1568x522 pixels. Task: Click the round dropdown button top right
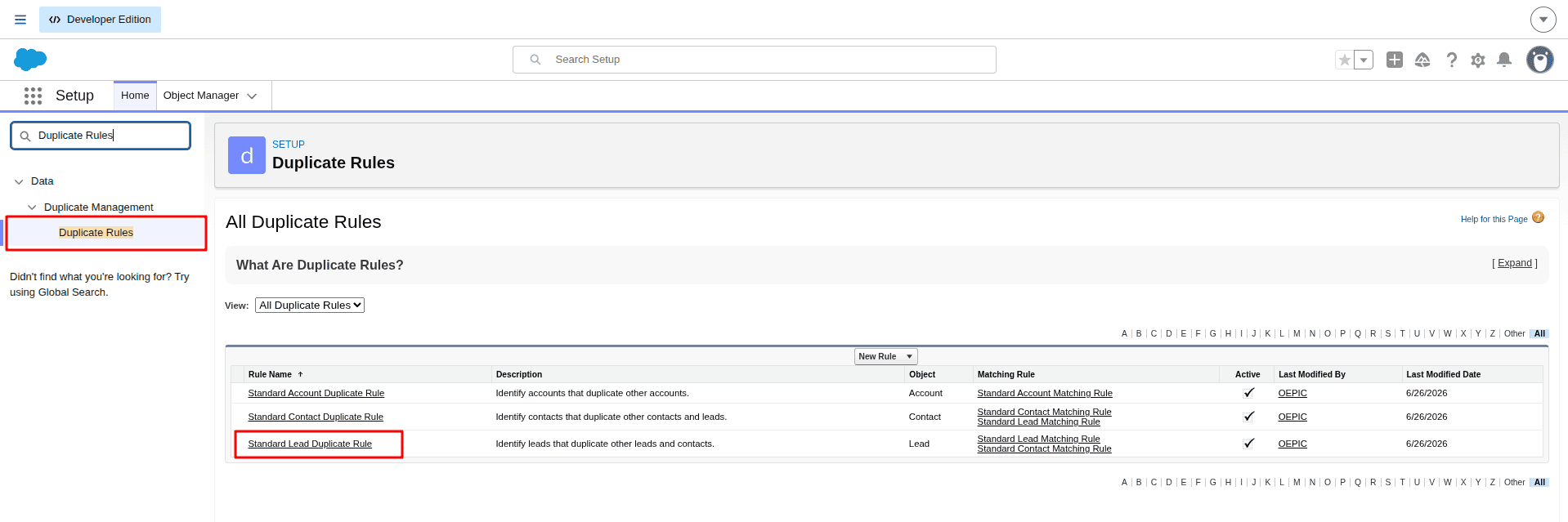(1543, 20)
